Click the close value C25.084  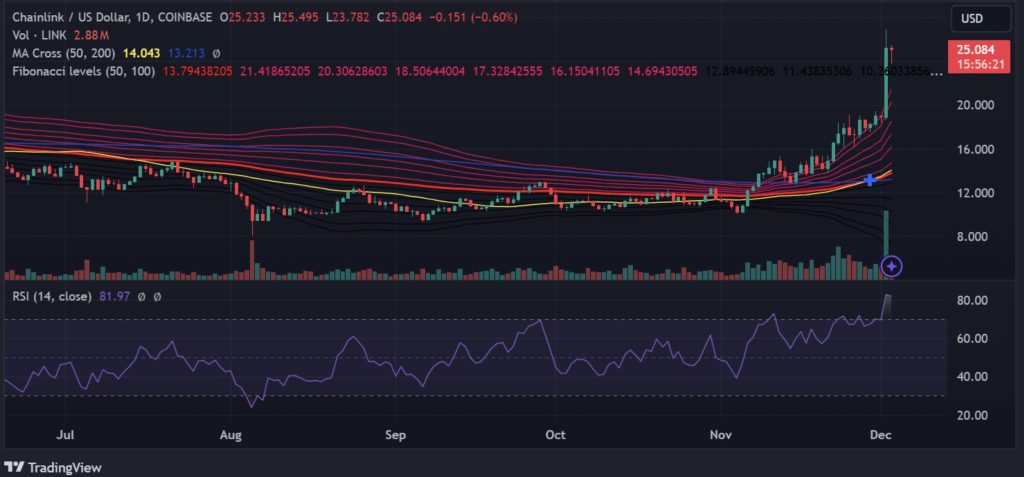coord(399,18)
